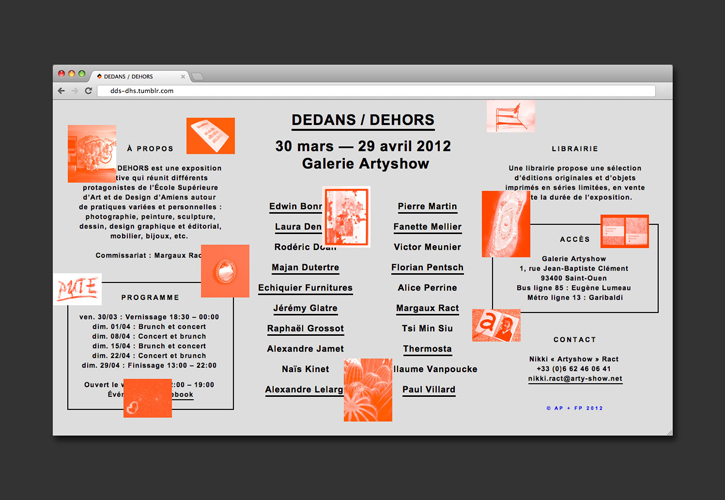The height and width of the screenshot is (500, 725).
Task: Click the ACCÈS heading
Action: click(x=575, y=239)
